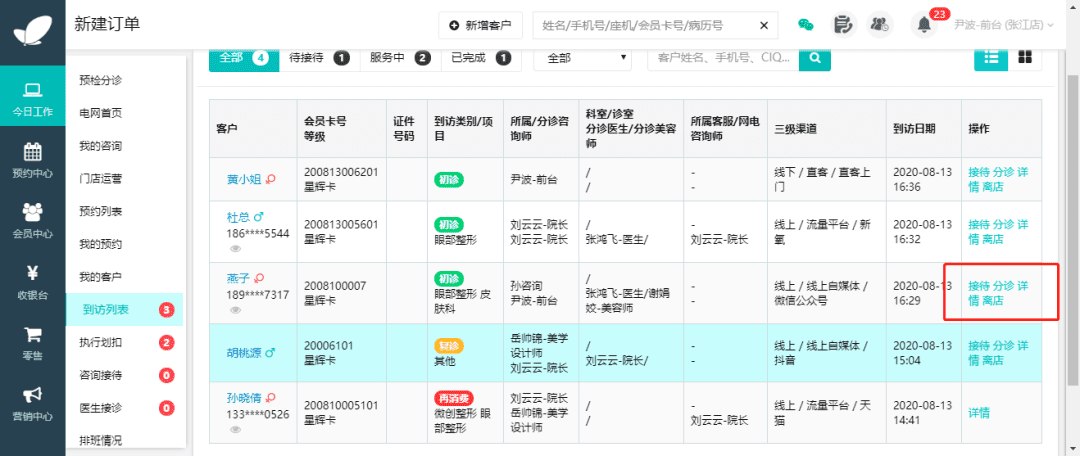Open the WeChat icon in top bar
This screenshot has height=456, width=1080.
806,24
